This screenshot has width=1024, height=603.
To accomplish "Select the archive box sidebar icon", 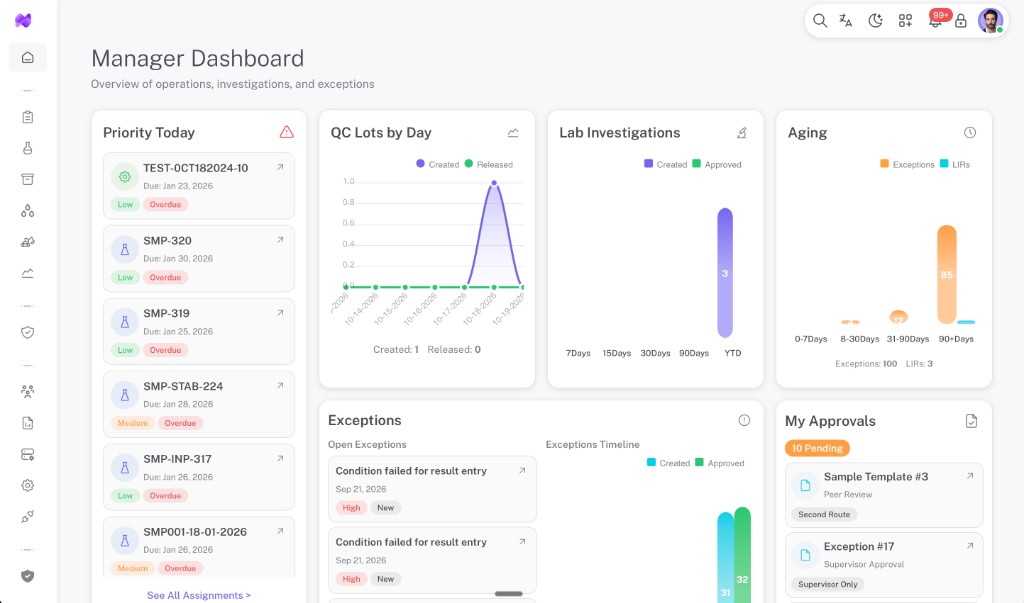I will [27, 179].
